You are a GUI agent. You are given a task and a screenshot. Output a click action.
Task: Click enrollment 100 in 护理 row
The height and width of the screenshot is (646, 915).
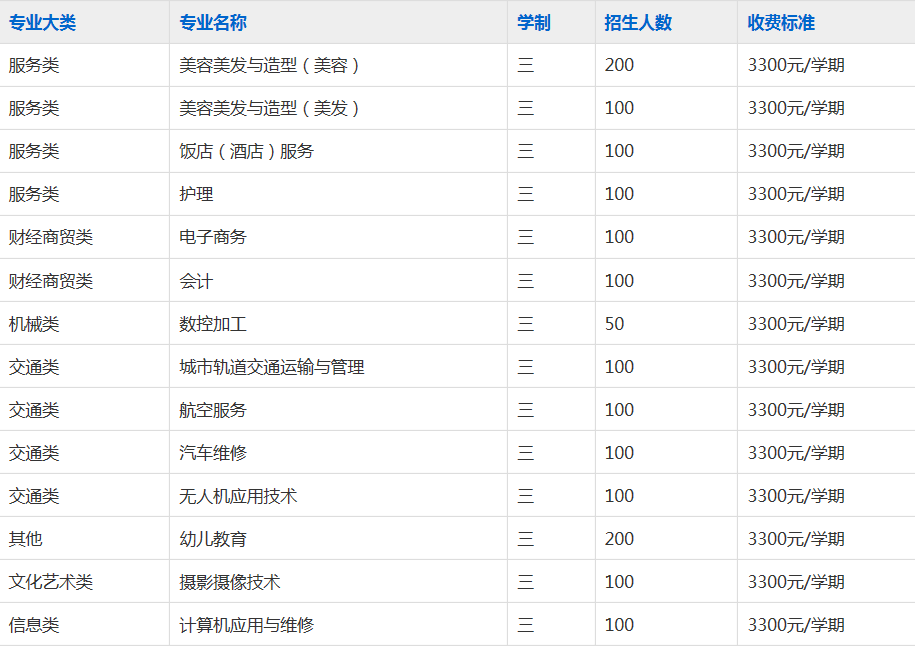[x=619, y=194]
